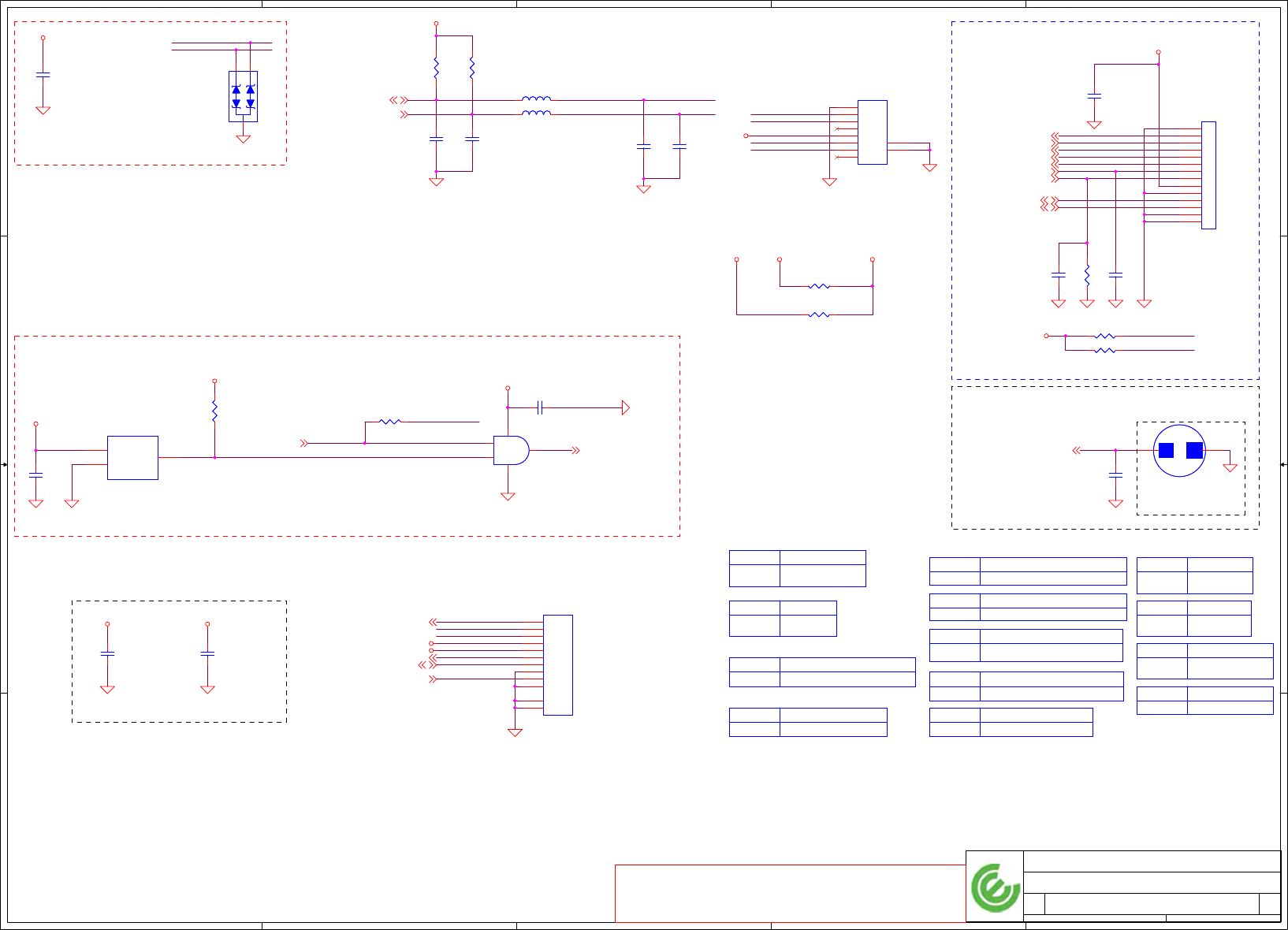Image resolution: width=1288 pixels, height=930 pixels.
Task: Select the capacitor beside the TVS diode array
Action: (43, 75)
